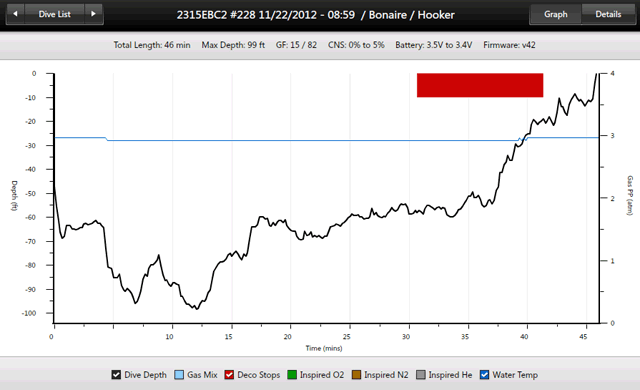
Task: Toggle the Water Temp checkbox
Action: (x=484, y=374)
